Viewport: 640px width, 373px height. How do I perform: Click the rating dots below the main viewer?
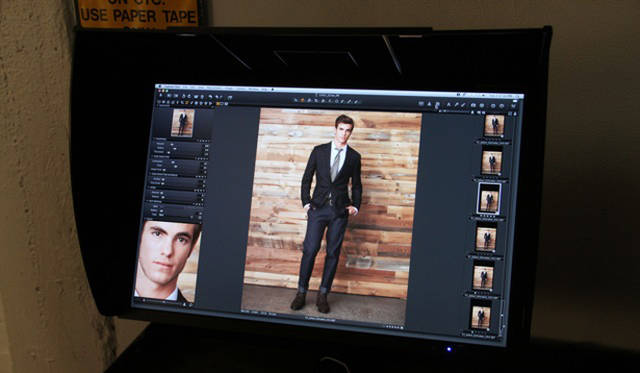(x=394, y=327)
